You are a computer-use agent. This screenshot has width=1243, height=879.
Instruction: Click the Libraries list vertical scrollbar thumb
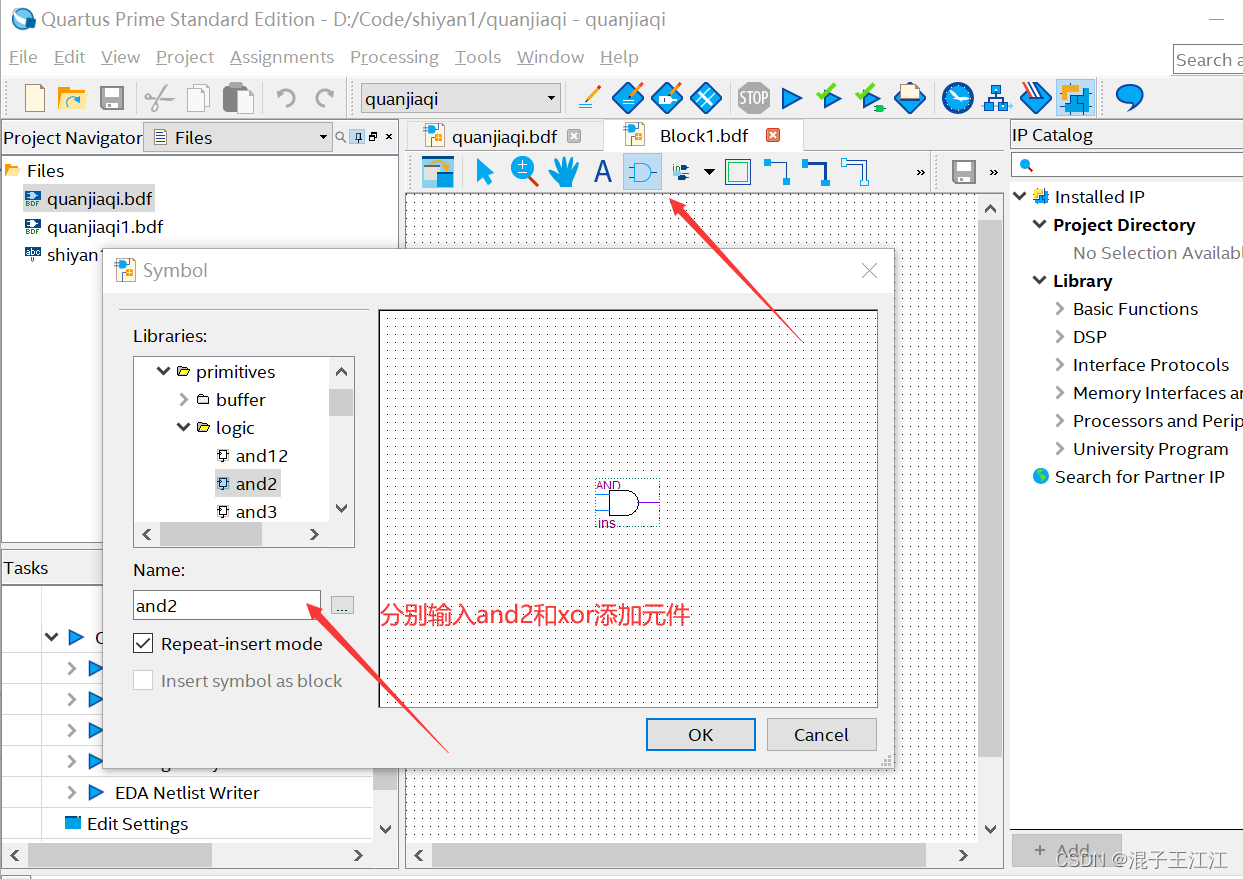tap(341, 402)
